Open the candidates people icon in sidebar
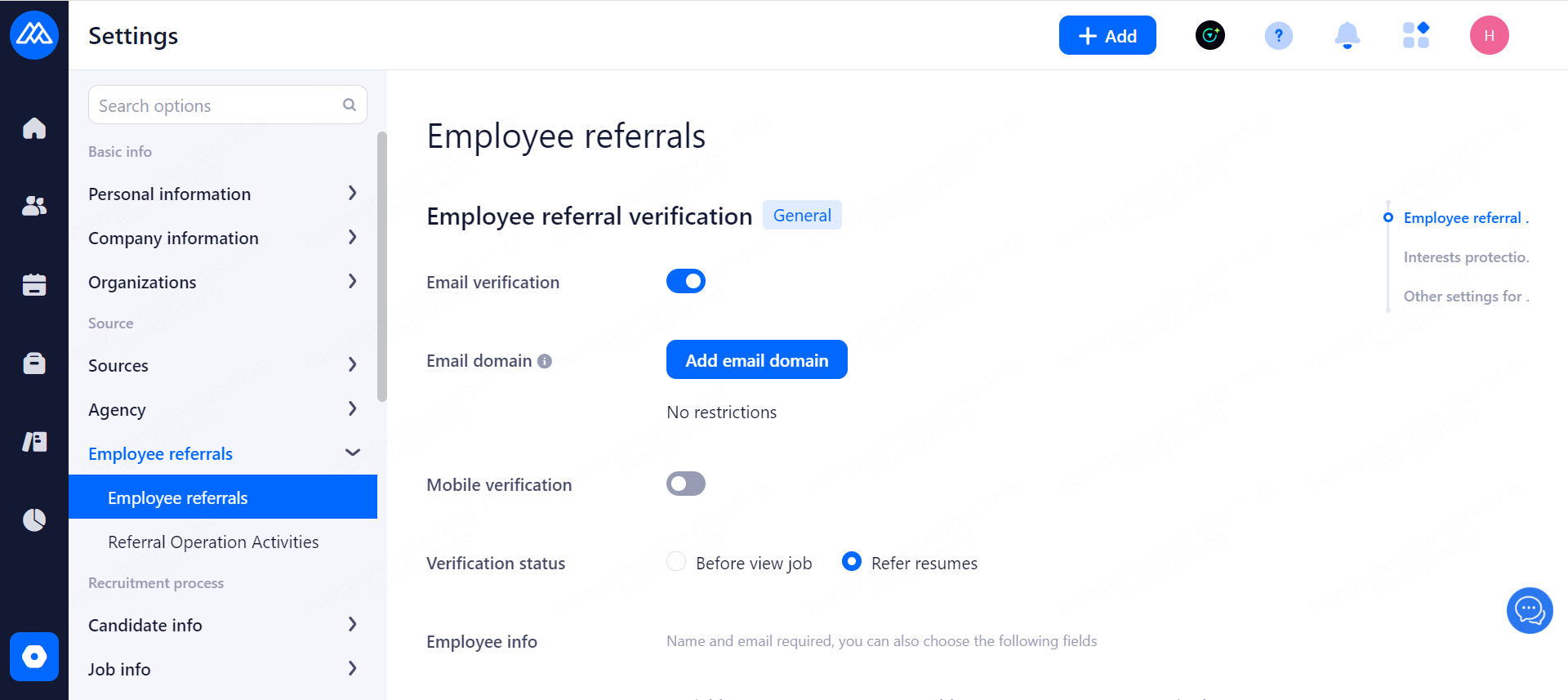Screen dimensions: 1568x700 pos(34,206)
